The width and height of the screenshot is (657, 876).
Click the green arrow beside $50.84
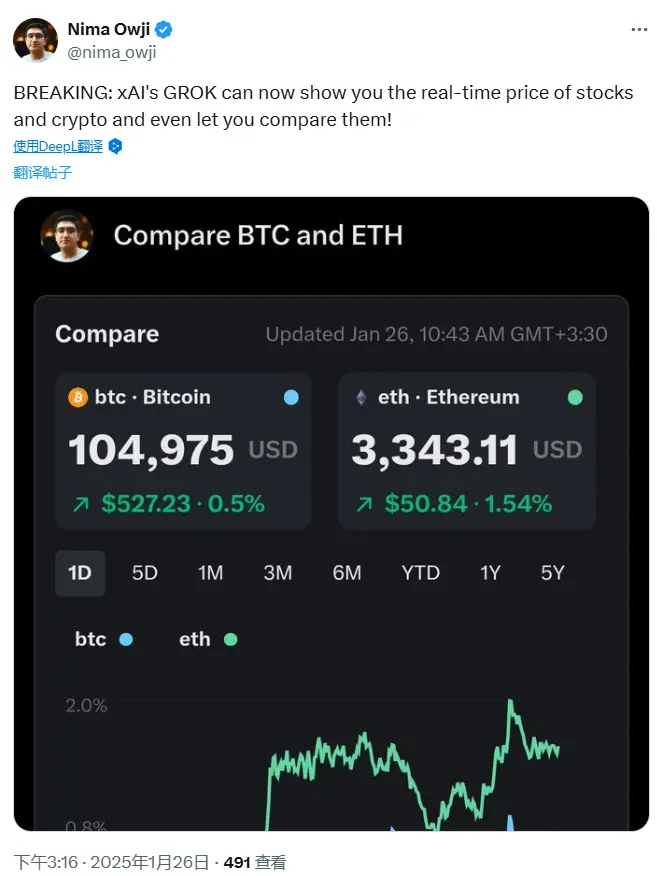pyautogui.click(x=362, y=503)
